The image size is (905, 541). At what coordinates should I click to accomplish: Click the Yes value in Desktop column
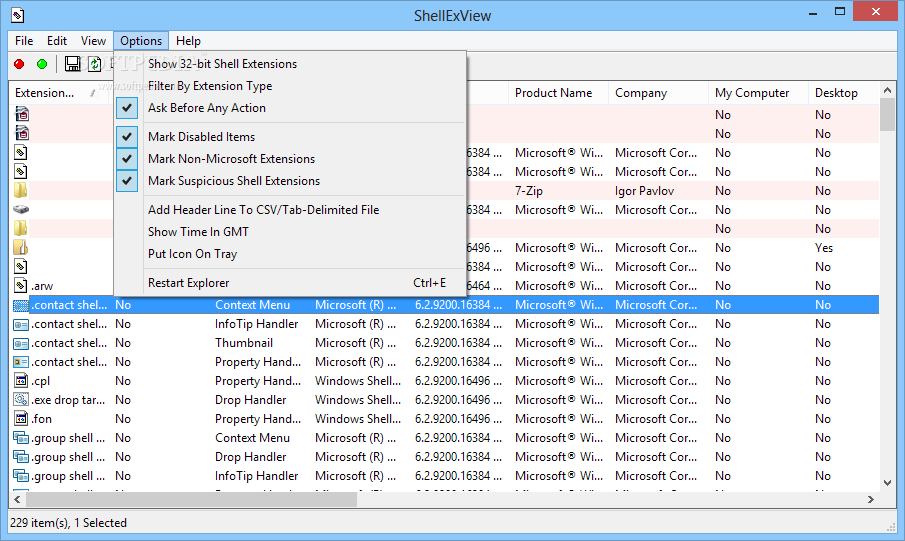point(824,248)
